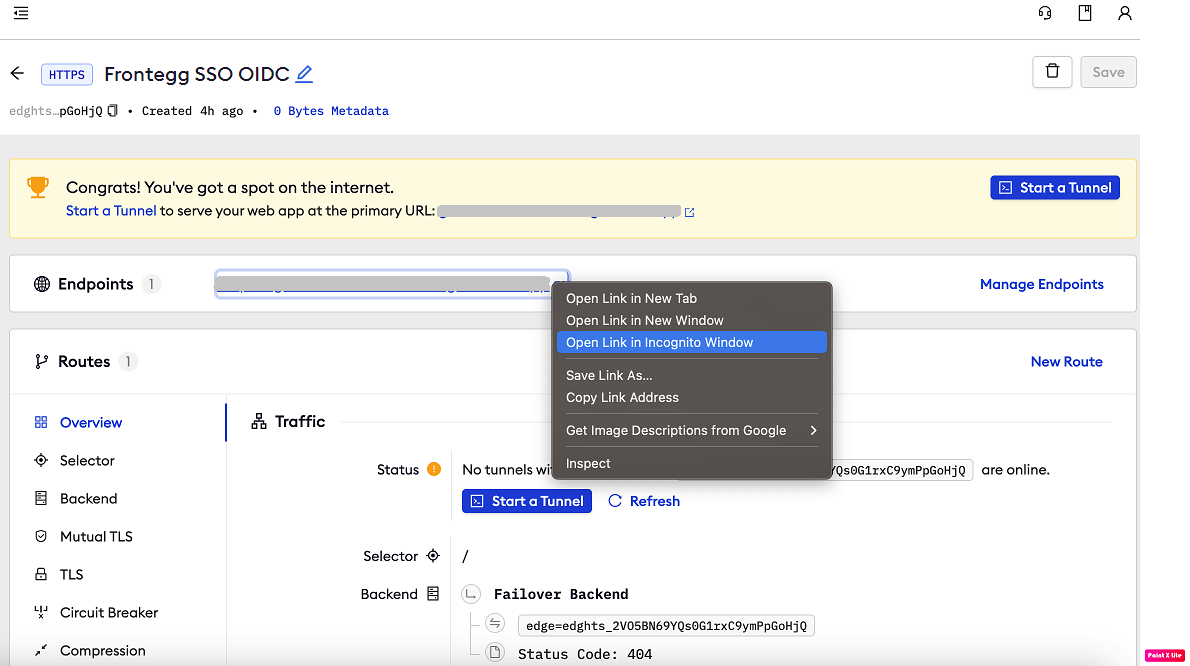The image size is (1190, 666).
Task: Click the orange Status warning icon
Action: tap(434, 470)
